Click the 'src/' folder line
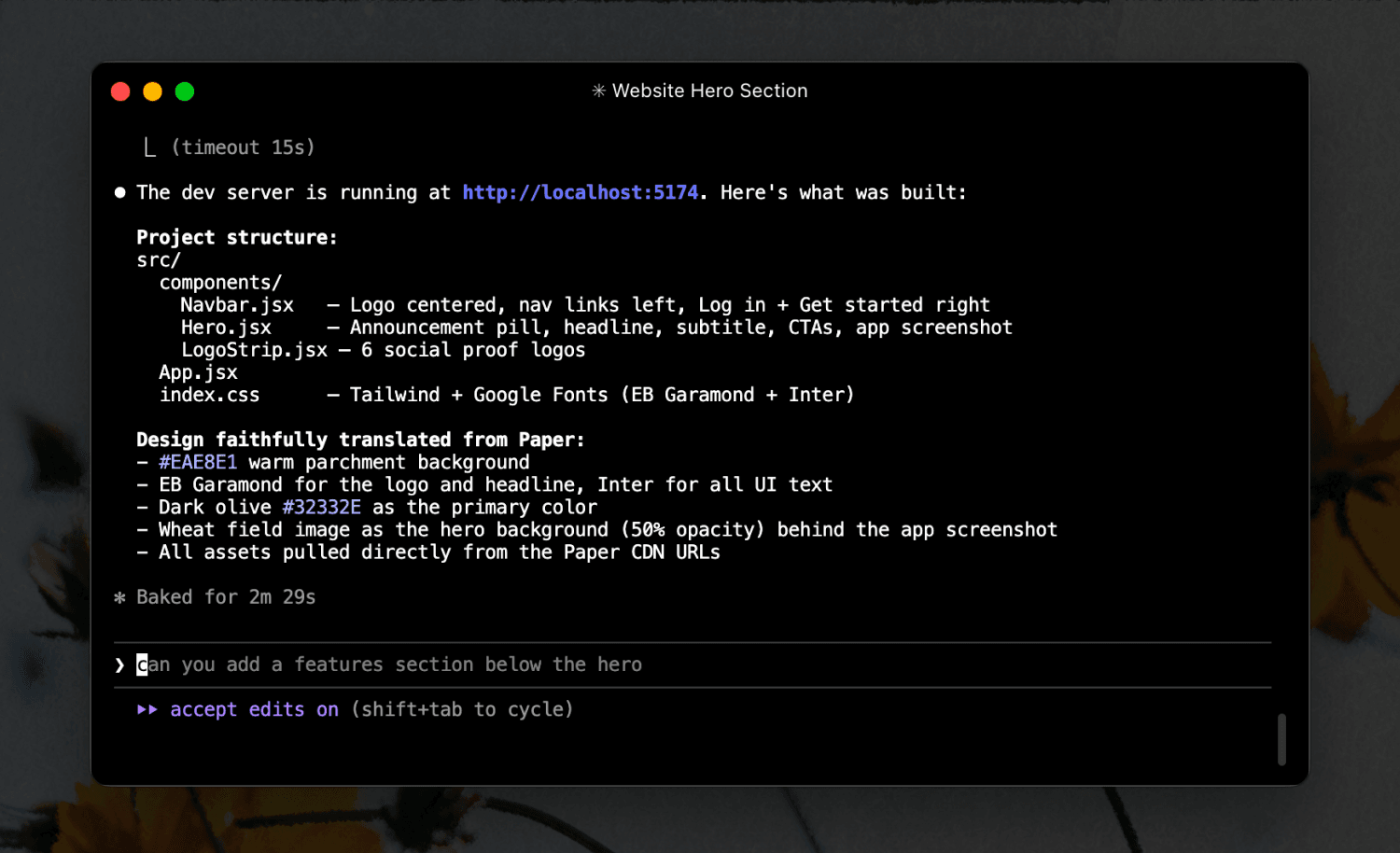Image resolution: width=1400 pixels, height=853 pixels. pos(159,260)
